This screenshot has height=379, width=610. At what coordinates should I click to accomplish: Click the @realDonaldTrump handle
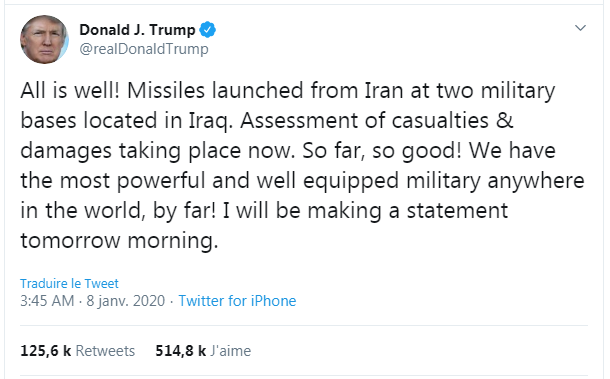pyautogui.click(x=144, y=49)
